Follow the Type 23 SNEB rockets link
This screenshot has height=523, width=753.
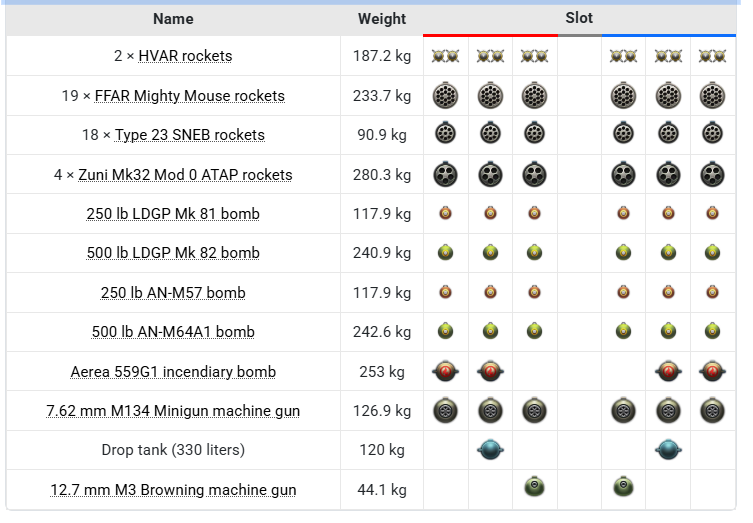tap(190, 135)
